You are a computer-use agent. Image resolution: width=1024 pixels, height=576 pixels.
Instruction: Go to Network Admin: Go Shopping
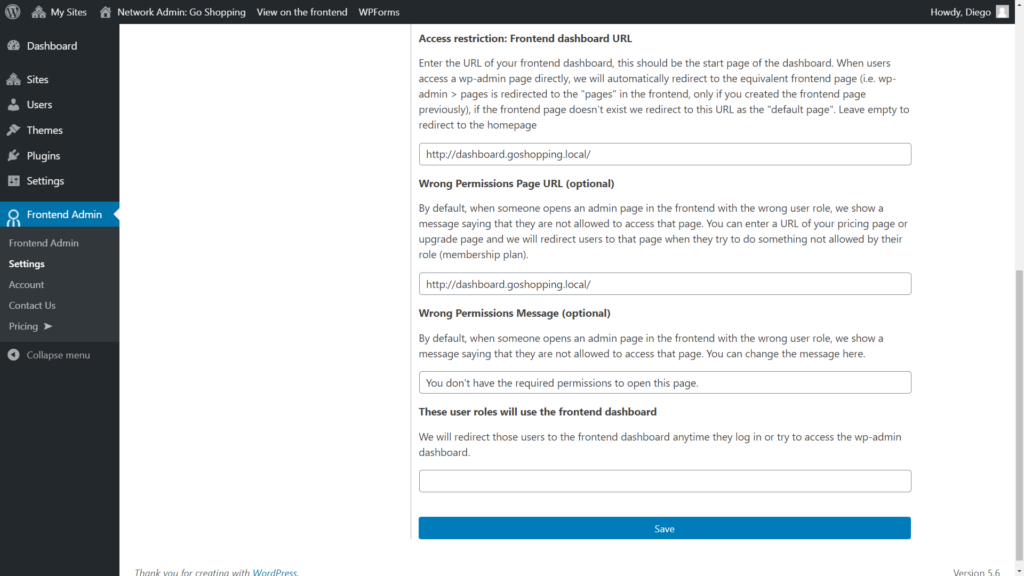point(180,11)
